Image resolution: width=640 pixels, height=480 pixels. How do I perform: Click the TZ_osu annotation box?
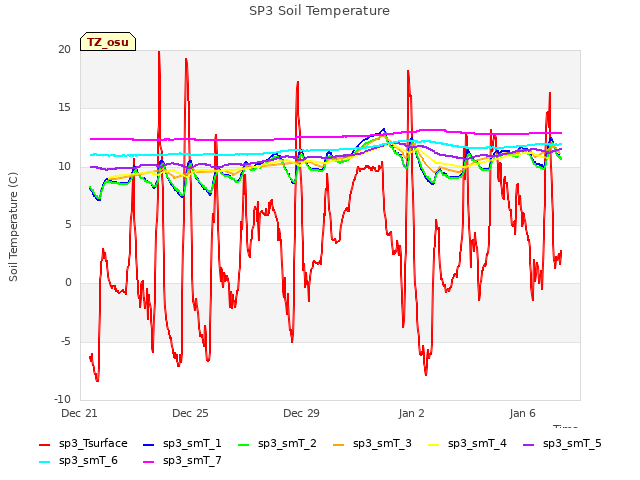point(108,42)
